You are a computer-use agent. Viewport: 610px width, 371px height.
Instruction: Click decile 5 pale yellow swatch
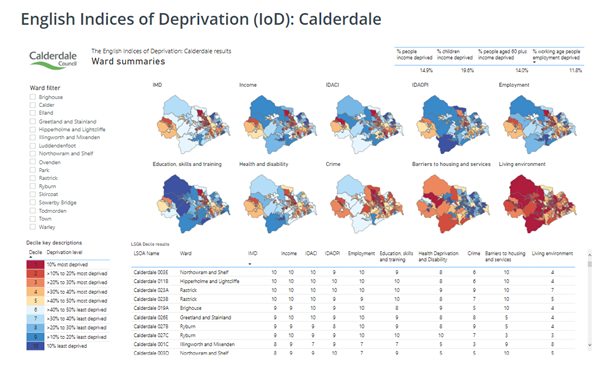click(35, 301)
